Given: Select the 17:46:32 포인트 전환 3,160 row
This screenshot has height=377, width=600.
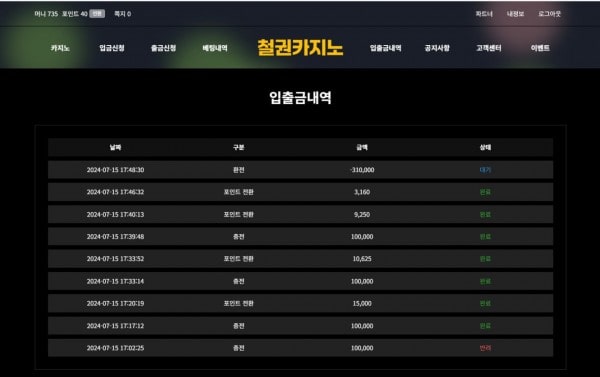Looking at the screenshot, I should click(x=300, y=192).
